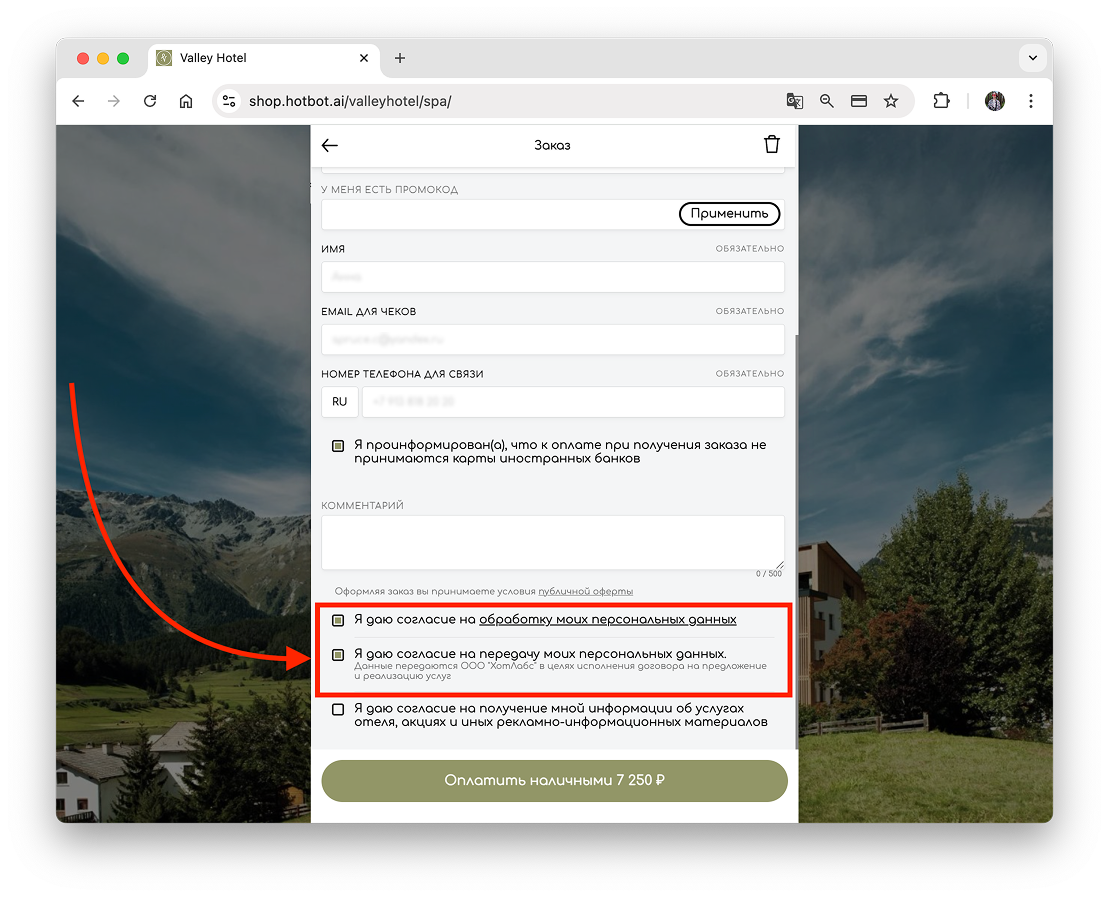Go back with the browser back arrow
Image resolution: width=1109 pixels, height=897 pixels.
(79, 101)
